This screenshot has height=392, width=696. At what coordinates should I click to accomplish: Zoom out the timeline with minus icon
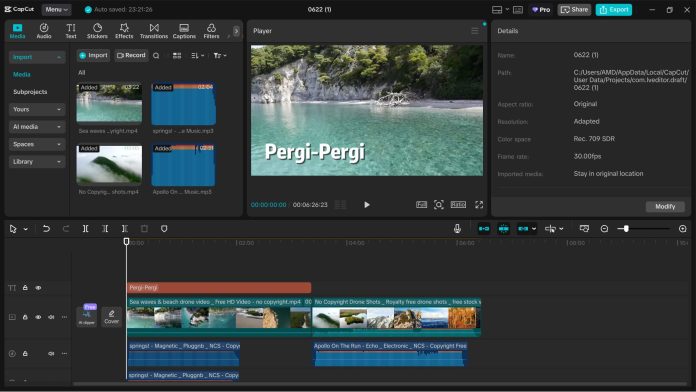click(x=604, y=229)
